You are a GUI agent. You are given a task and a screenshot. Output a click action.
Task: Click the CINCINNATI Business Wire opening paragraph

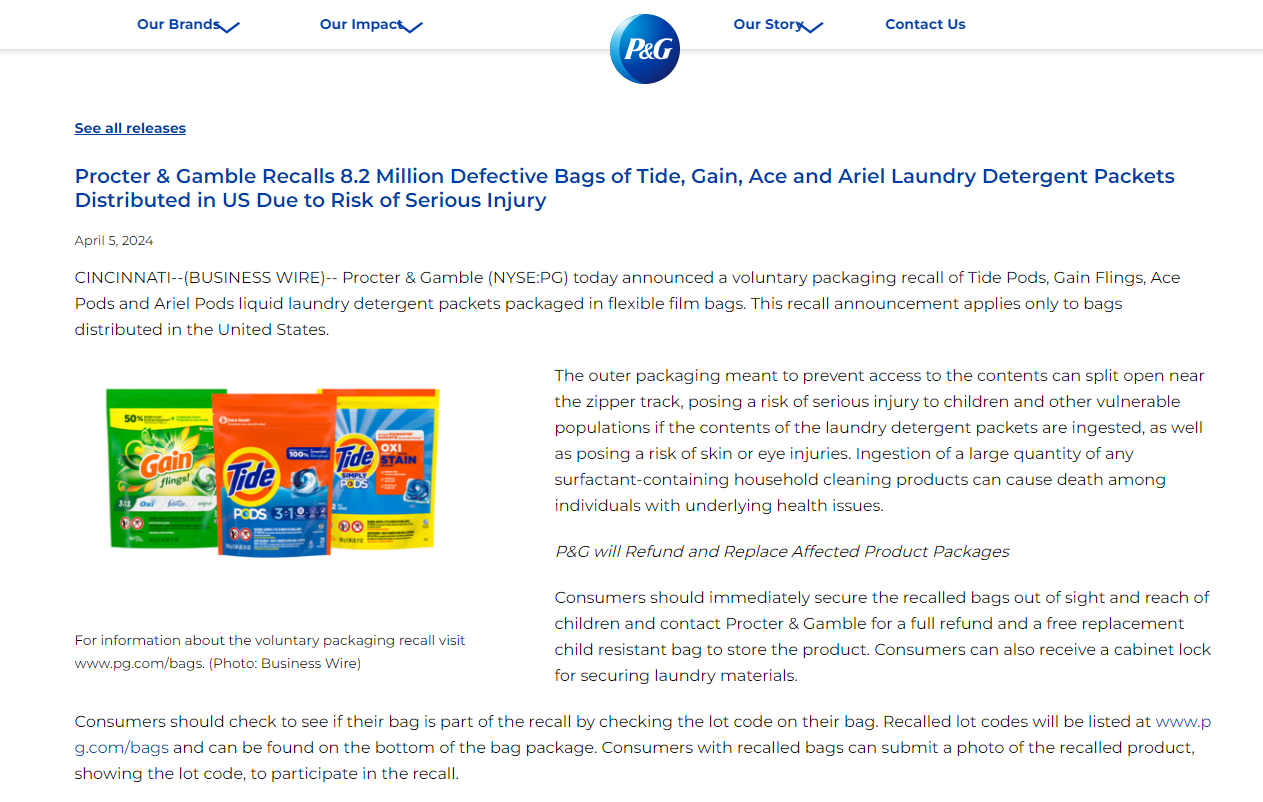pos(627,303)
